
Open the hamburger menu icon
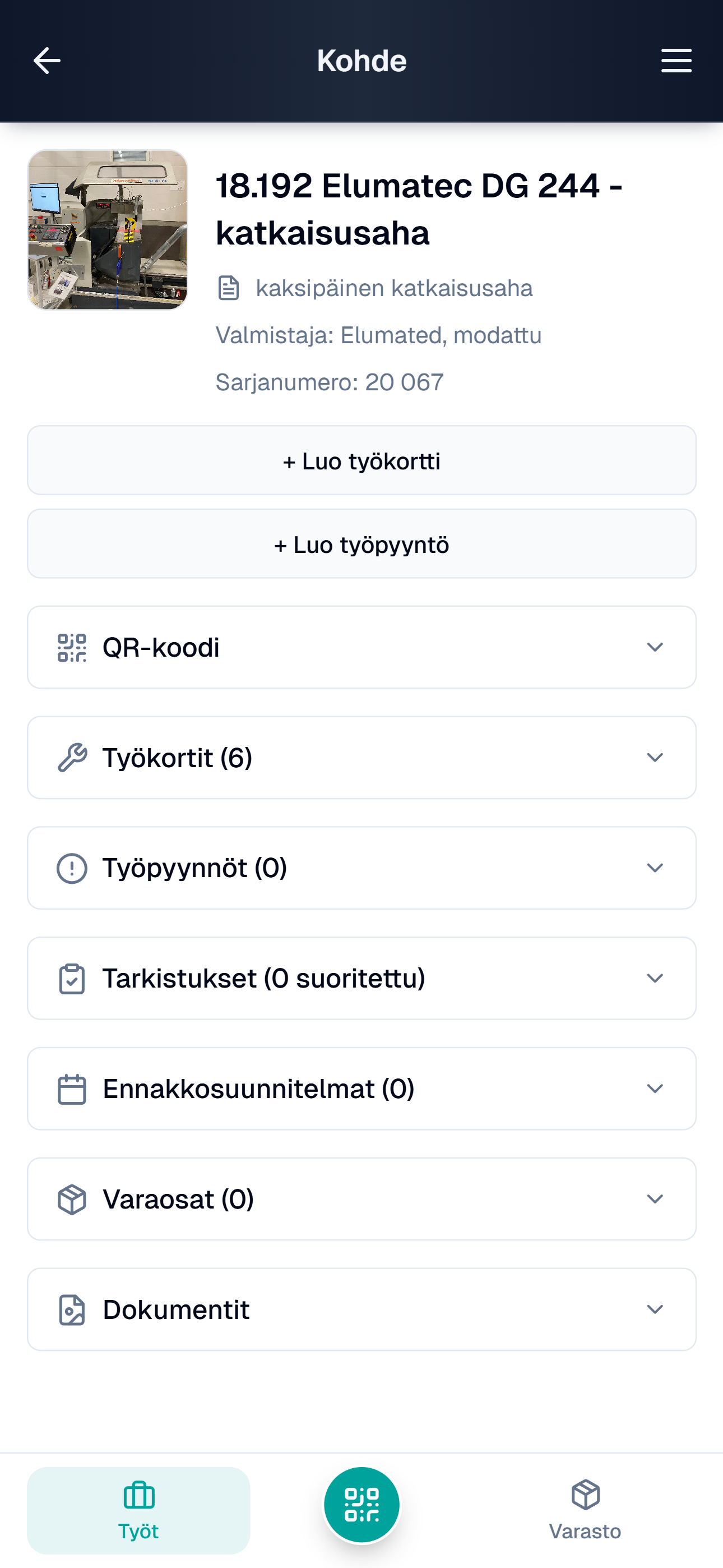(x=676, y=61)
